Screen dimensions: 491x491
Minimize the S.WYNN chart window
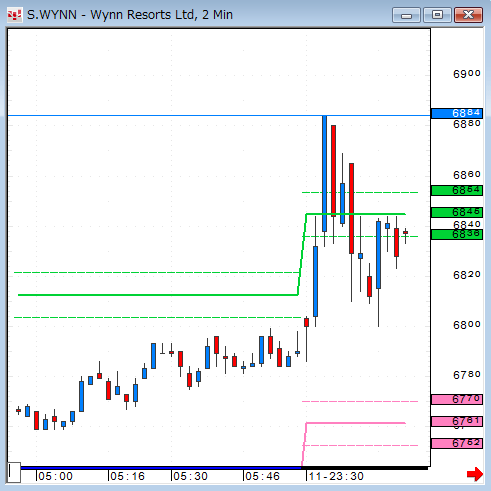pos(406,15)
